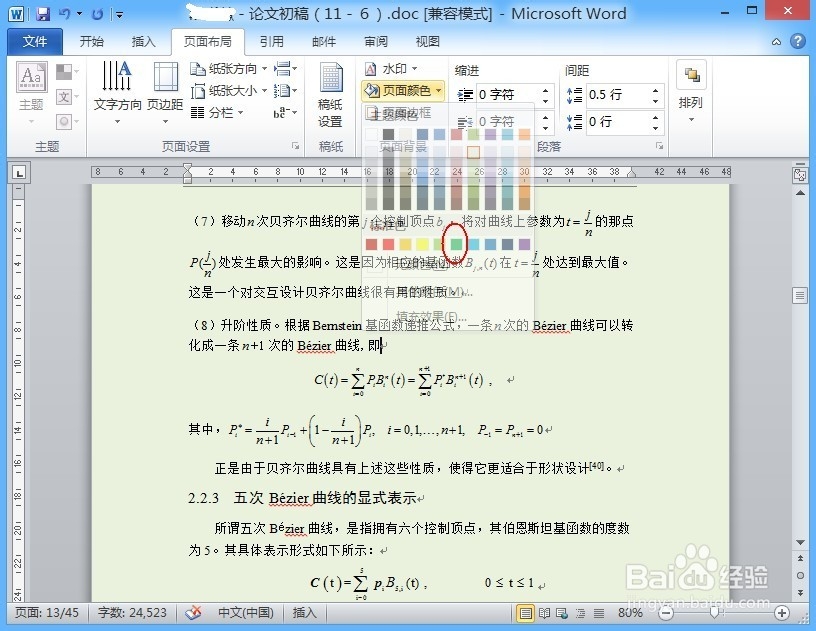Screen dimensions: 816x631
Task: Increase the 0.5 行 spacing-before value
Action: (x=656, y=90)
